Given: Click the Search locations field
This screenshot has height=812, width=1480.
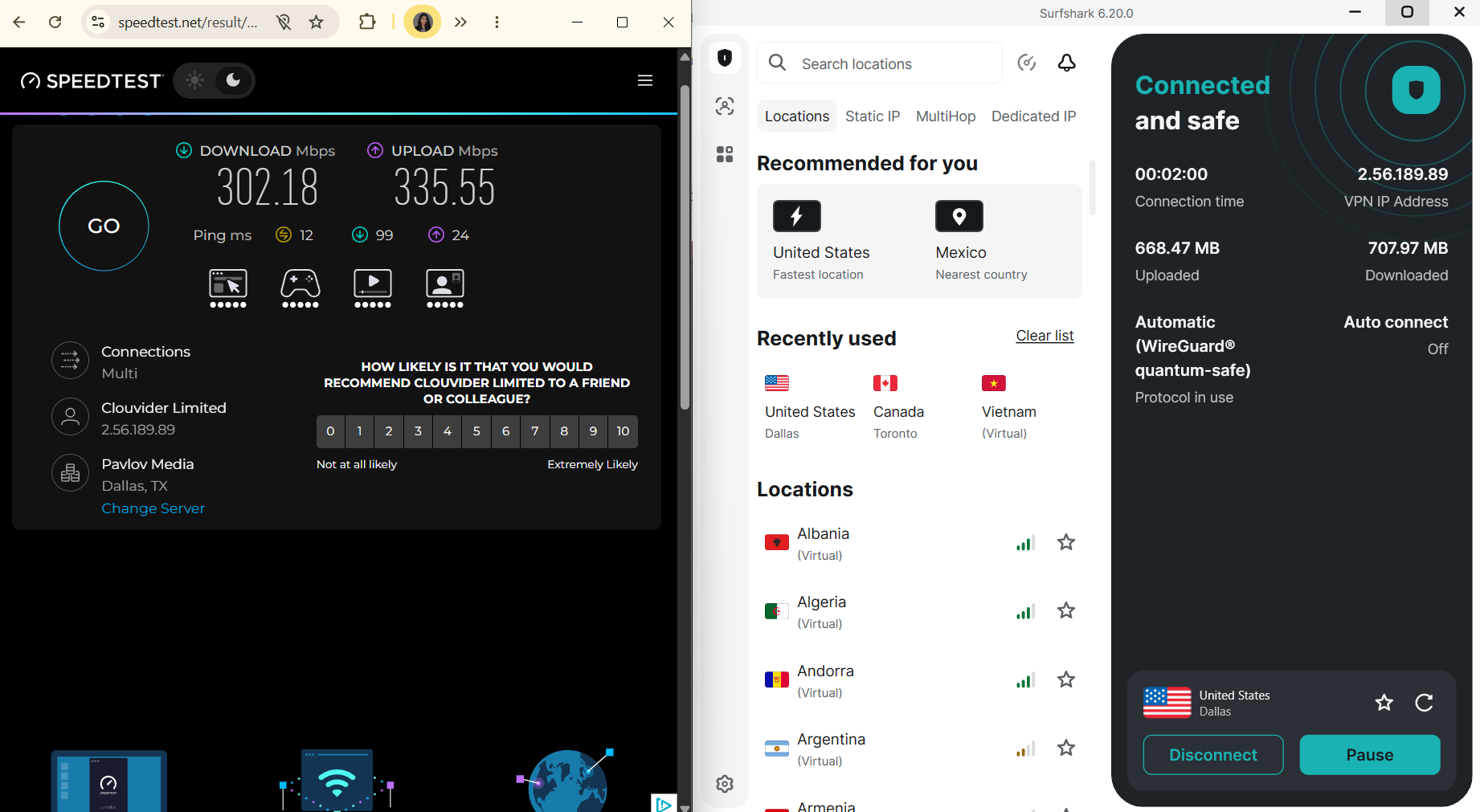Looking at the screenshot, I should pos(880,63).
